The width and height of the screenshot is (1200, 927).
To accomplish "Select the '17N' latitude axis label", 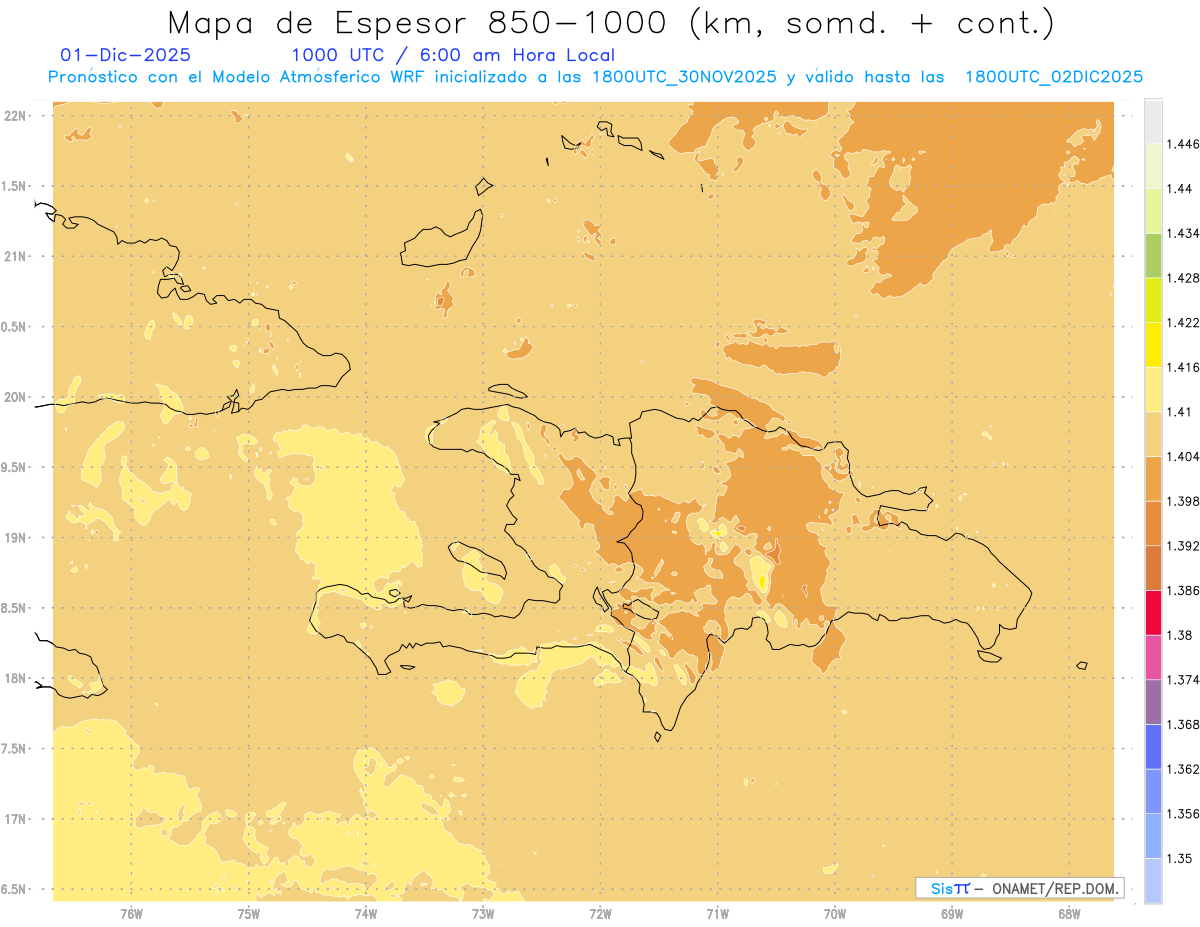I will (16, 819).
